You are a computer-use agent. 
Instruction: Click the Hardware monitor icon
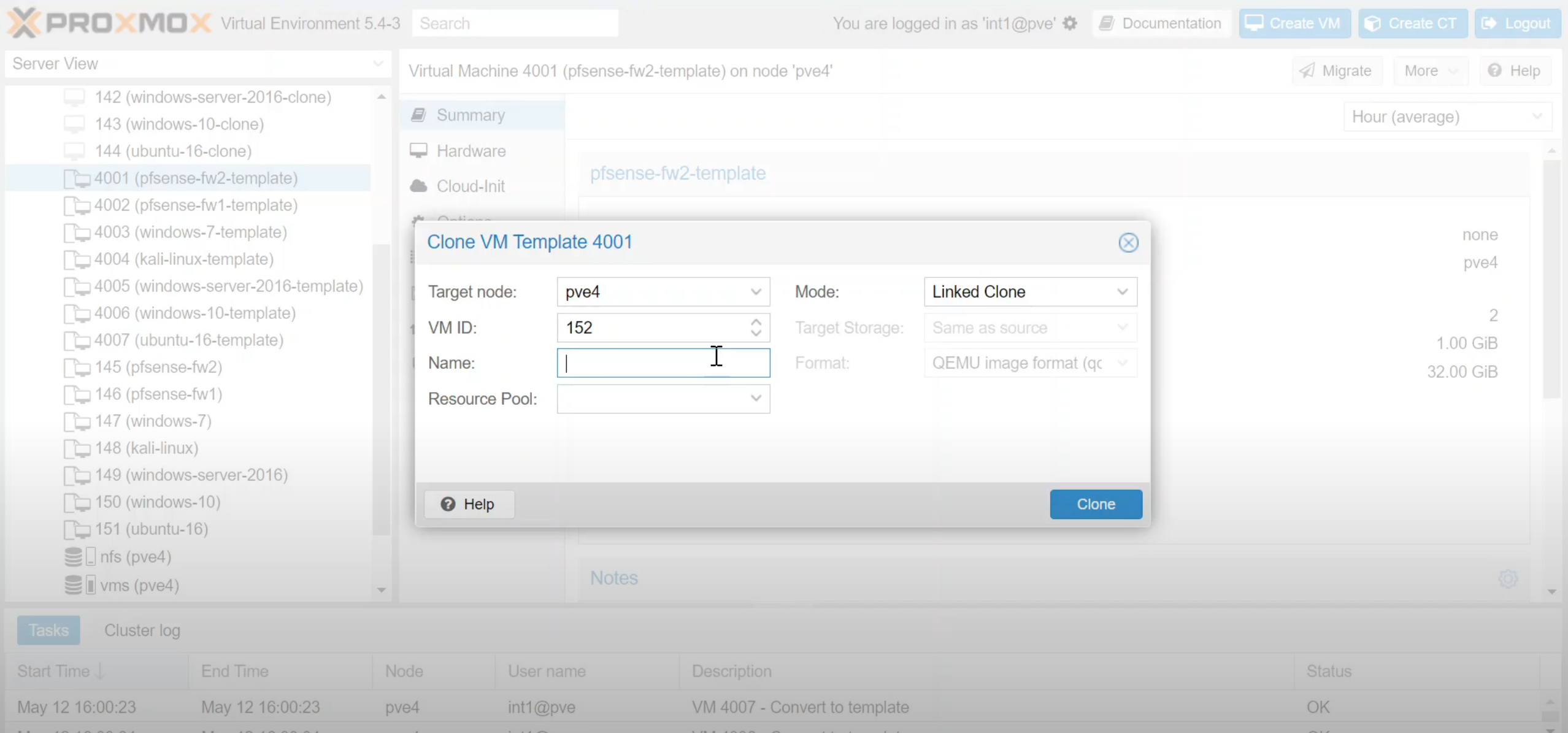(418, 150)
